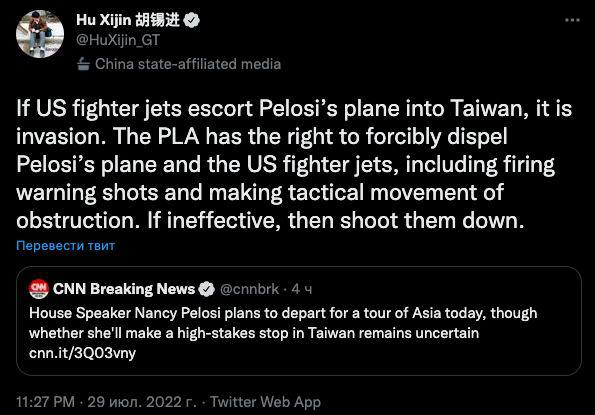The image size is (595, 415).
Task: Click the CNN logo avatar
Action: tap(39, 289)
